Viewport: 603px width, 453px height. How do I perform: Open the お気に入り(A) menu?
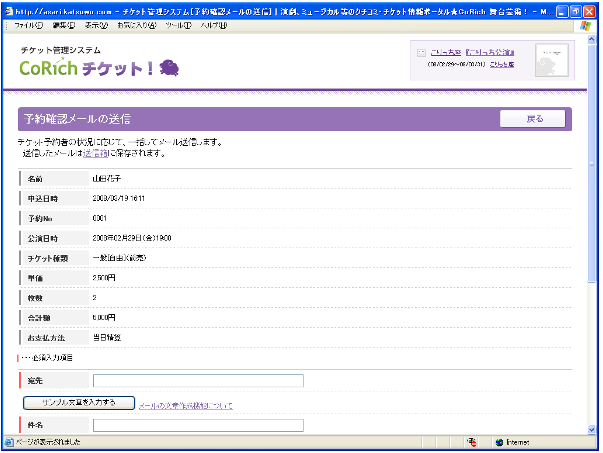(x=136, y=24)
